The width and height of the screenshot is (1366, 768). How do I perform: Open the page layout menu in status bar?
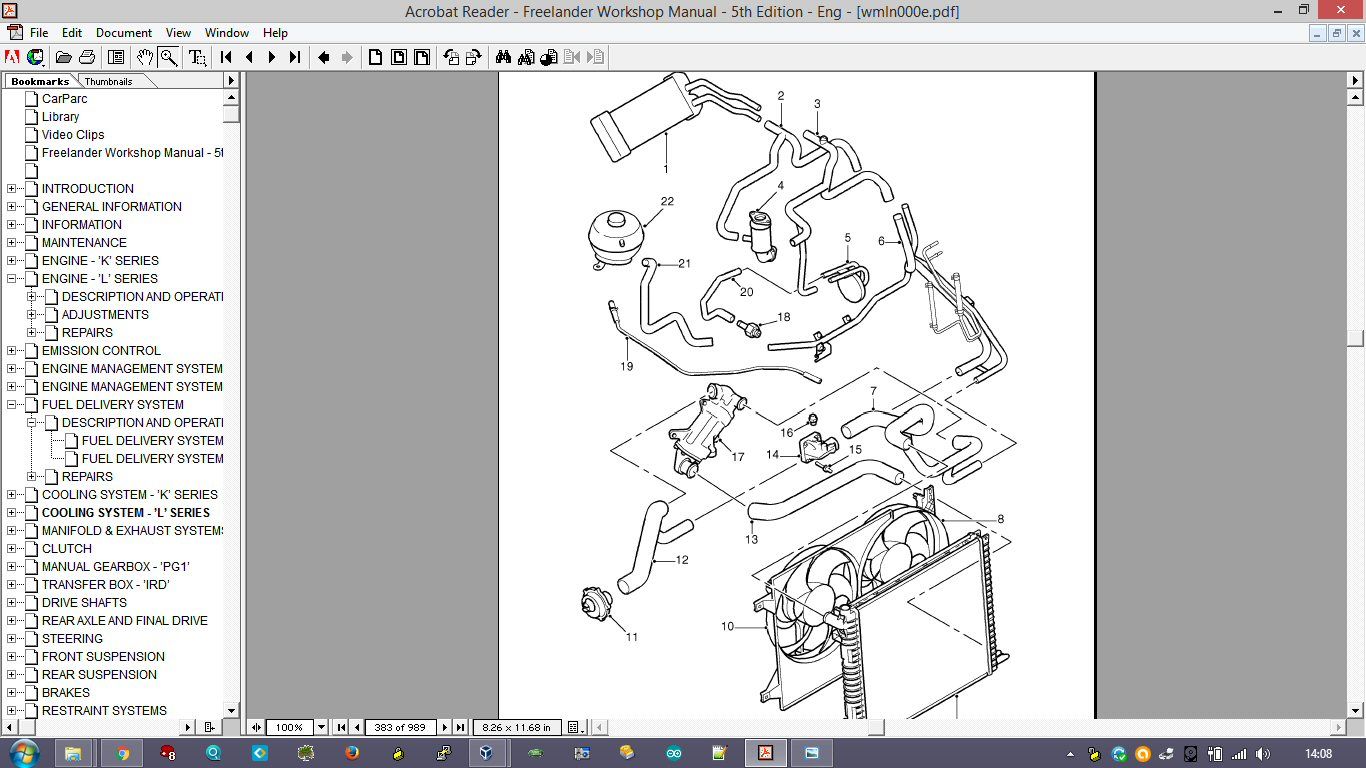tap(577, 727)
